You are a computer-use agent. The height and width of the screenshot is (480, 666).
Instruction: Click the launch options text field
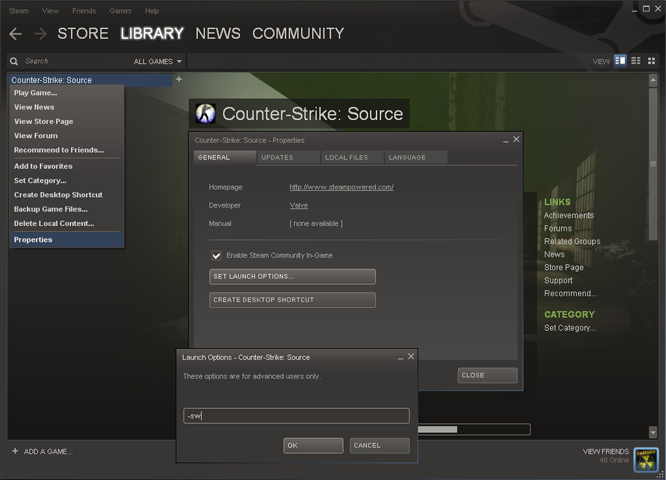296,416
